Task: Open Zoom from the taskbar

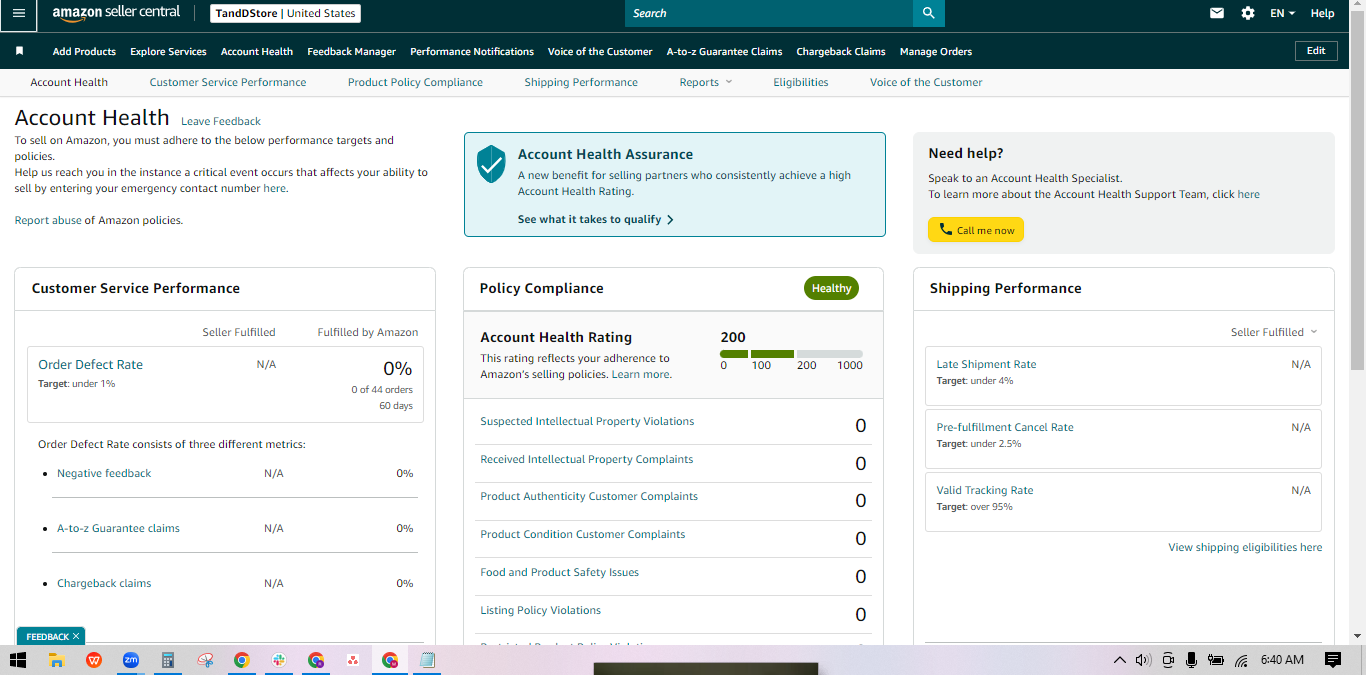Action: point(131,660)
